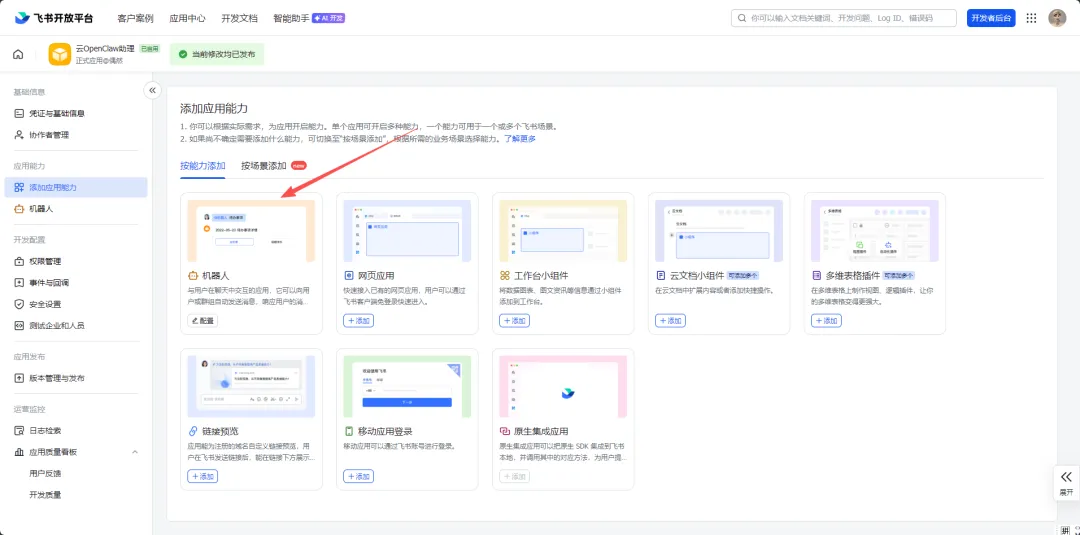Click the 云OpenClaw助理 app icon
This screenshot has height=535, width=1080.
(x=59, y=54)
